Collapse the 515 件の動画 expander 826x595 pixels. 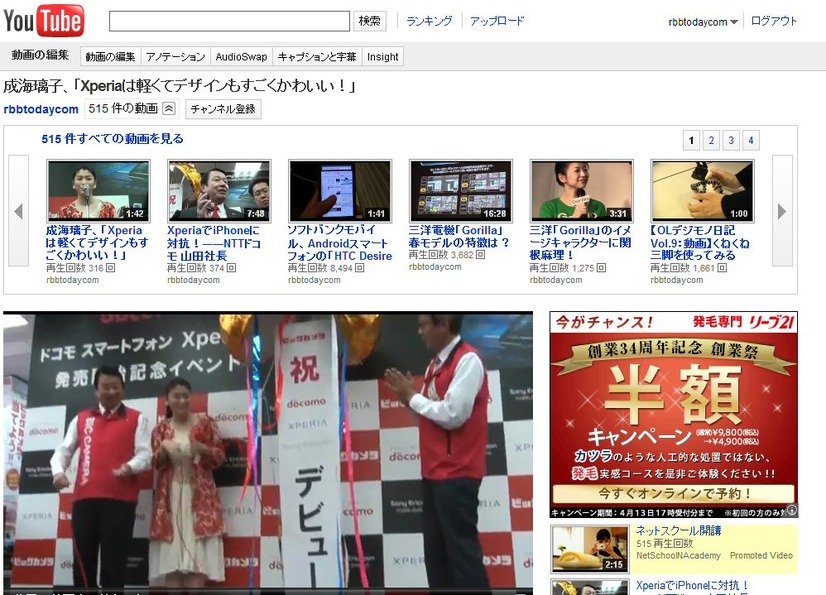(168, 109)
